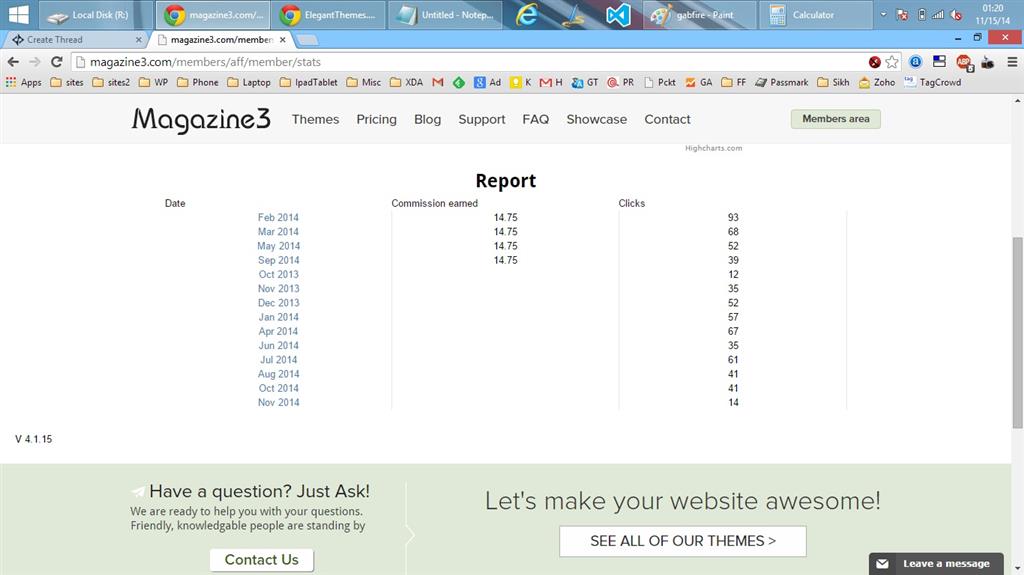Click the Highcharts.com credit link
This screenshot has width=1024, height=575.
[714, 148]
